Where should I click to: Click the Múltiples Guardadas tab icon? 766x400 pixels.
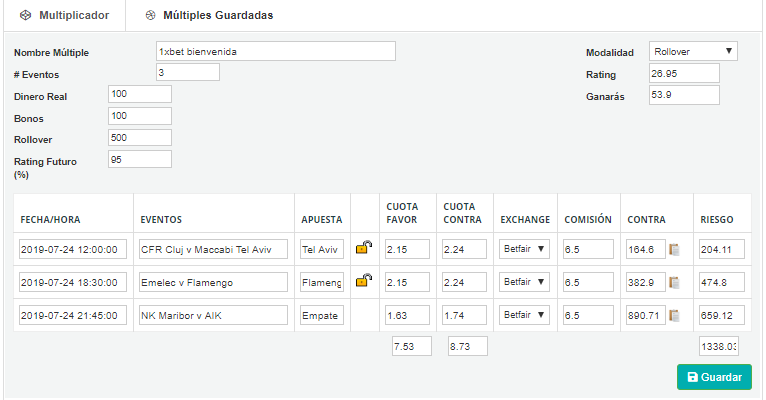(x=150, y=16)
